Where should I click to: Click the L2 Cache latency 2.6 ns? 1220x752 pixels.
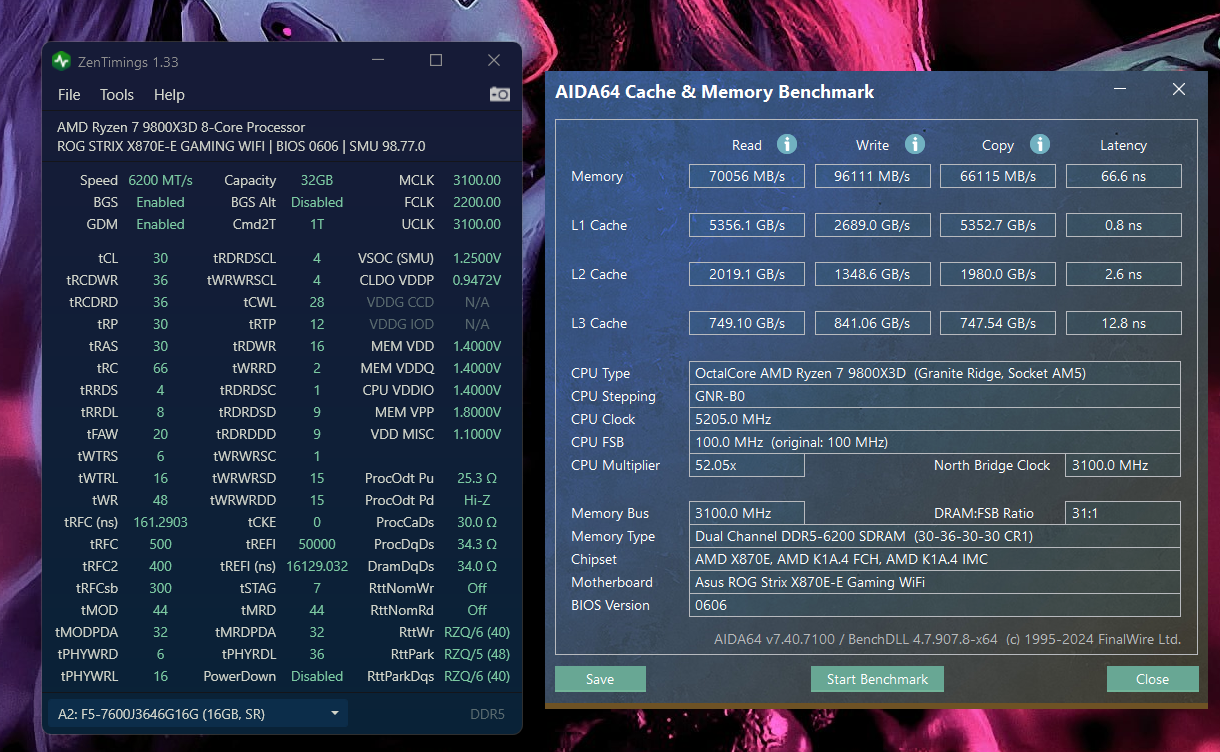point(1123,274)
